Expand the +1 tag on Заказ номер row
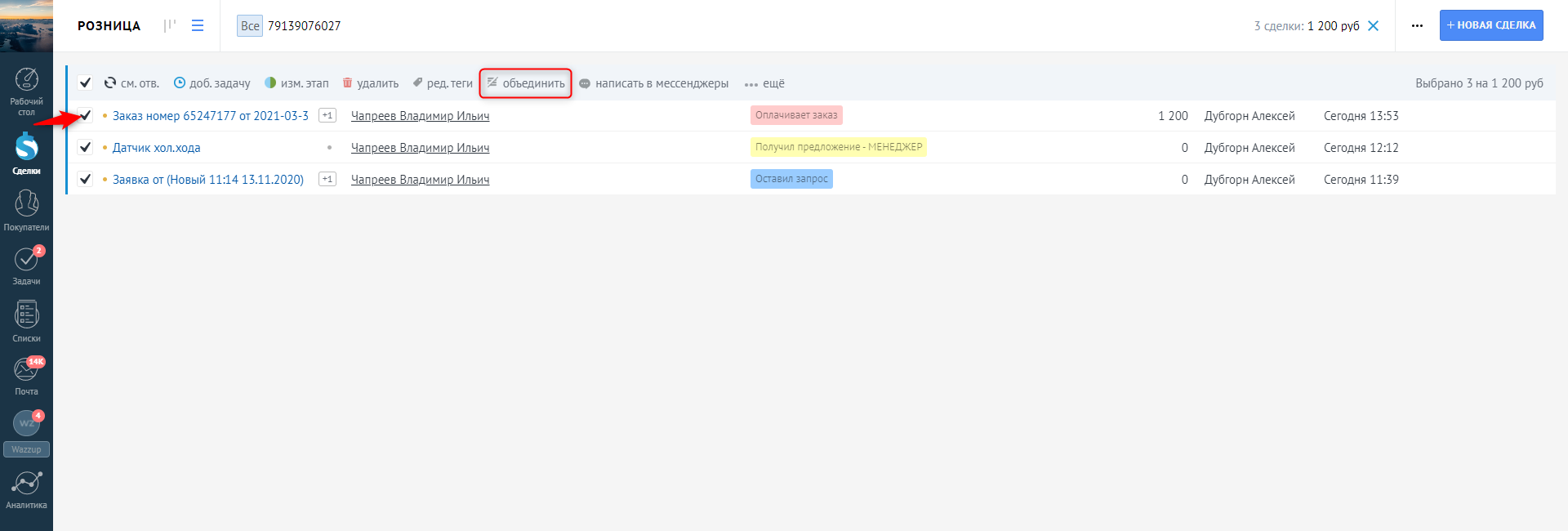1568x531 pixels. [327, 115]
